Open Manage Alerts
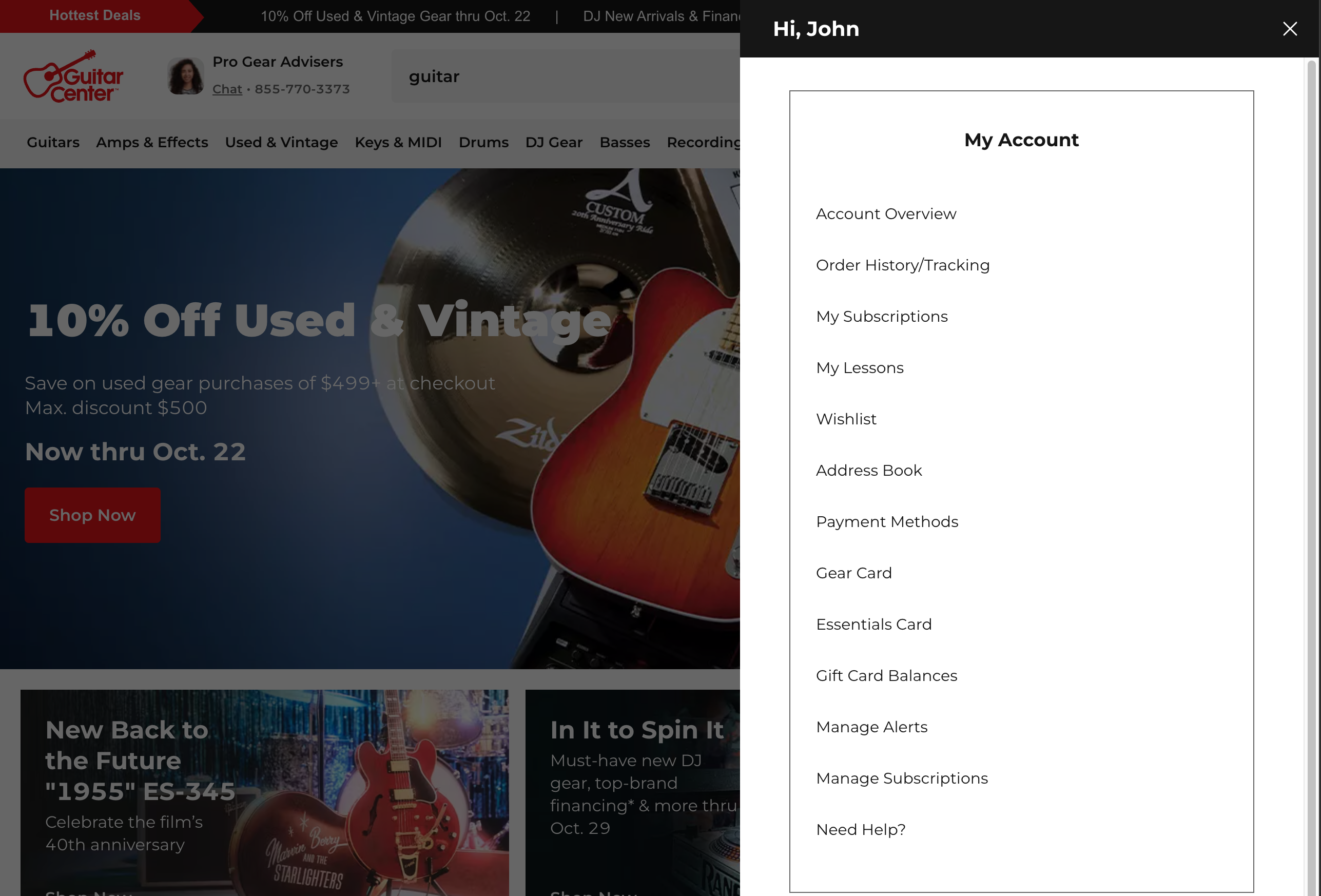The image size is (1321, 896). click(x=871, y=727)
